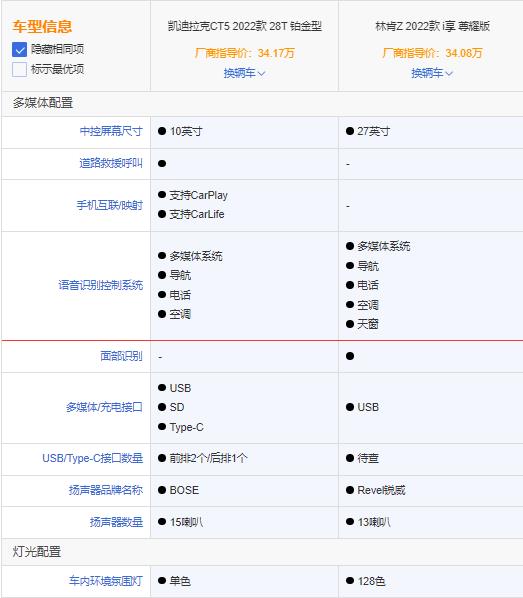Click the Revel锐威 speaker brand value
Image resolution: width=523 pixels, height=598 pixels.
(381, 490)
